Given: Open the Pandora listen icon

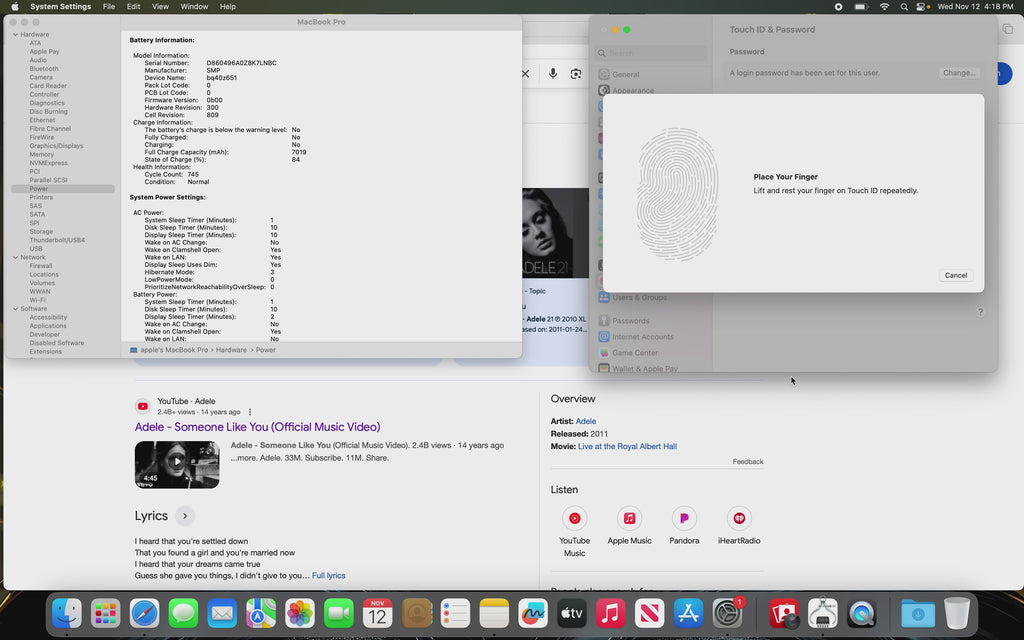Looking at the screenshot, I should [684, 518].
